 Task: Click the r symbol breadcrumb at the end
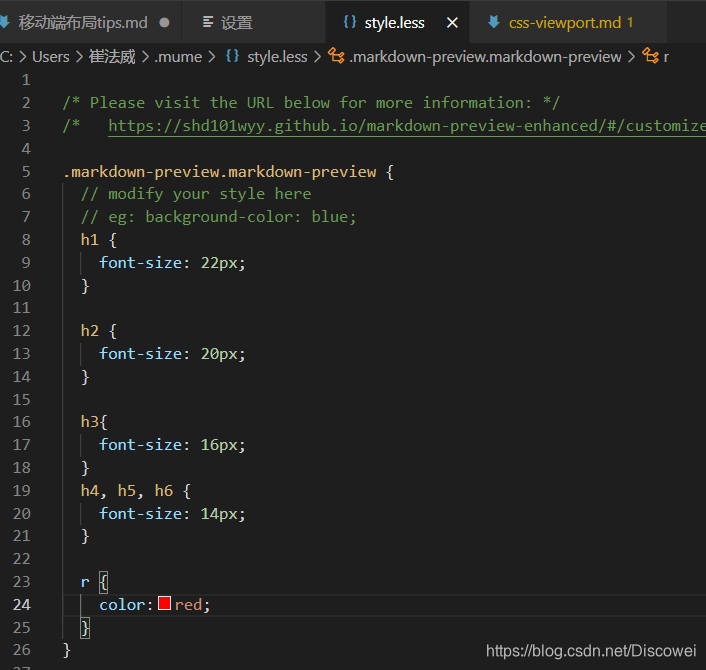point(666,57)
